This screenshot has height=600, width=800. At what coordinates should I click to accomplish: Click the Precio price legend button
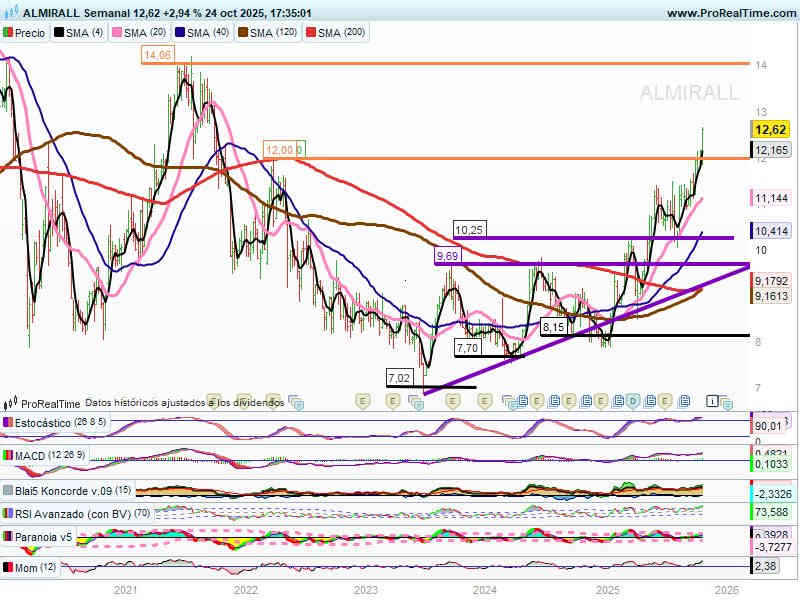point(24,33)
